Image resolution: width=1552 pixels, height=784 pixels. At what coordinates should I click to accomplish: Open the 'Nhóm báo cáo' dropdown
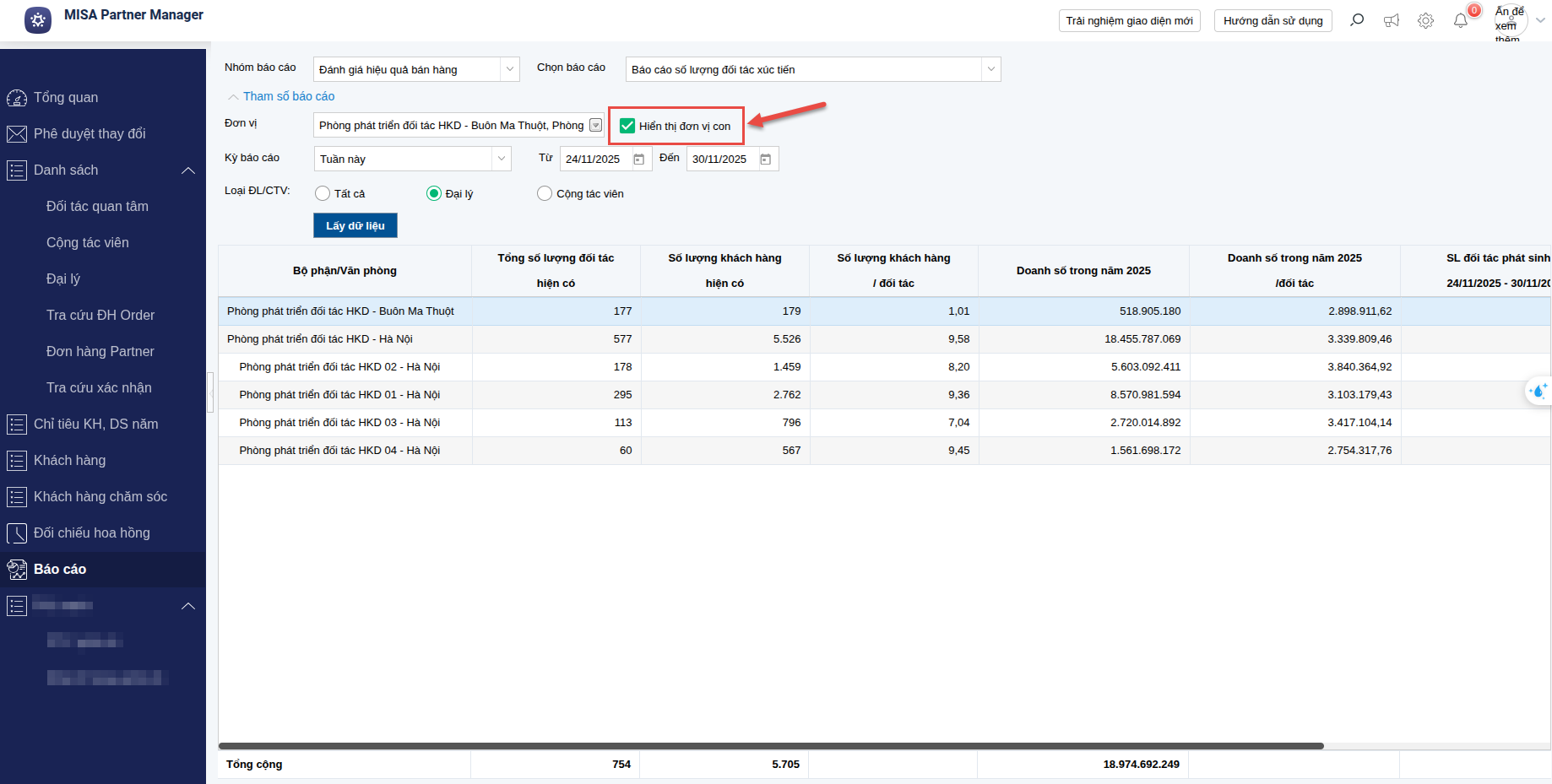point(509,69)
